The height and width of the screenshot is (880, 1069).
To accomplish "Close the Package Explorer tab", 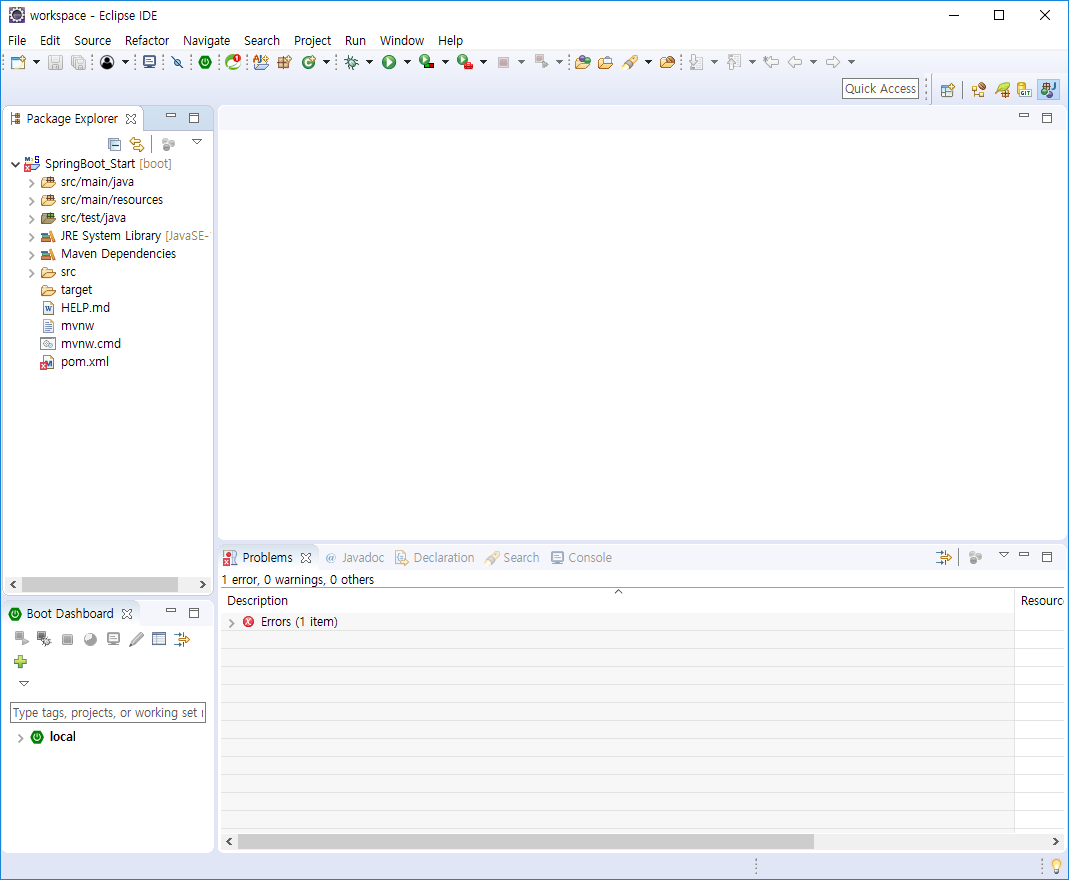I will 131,119.
